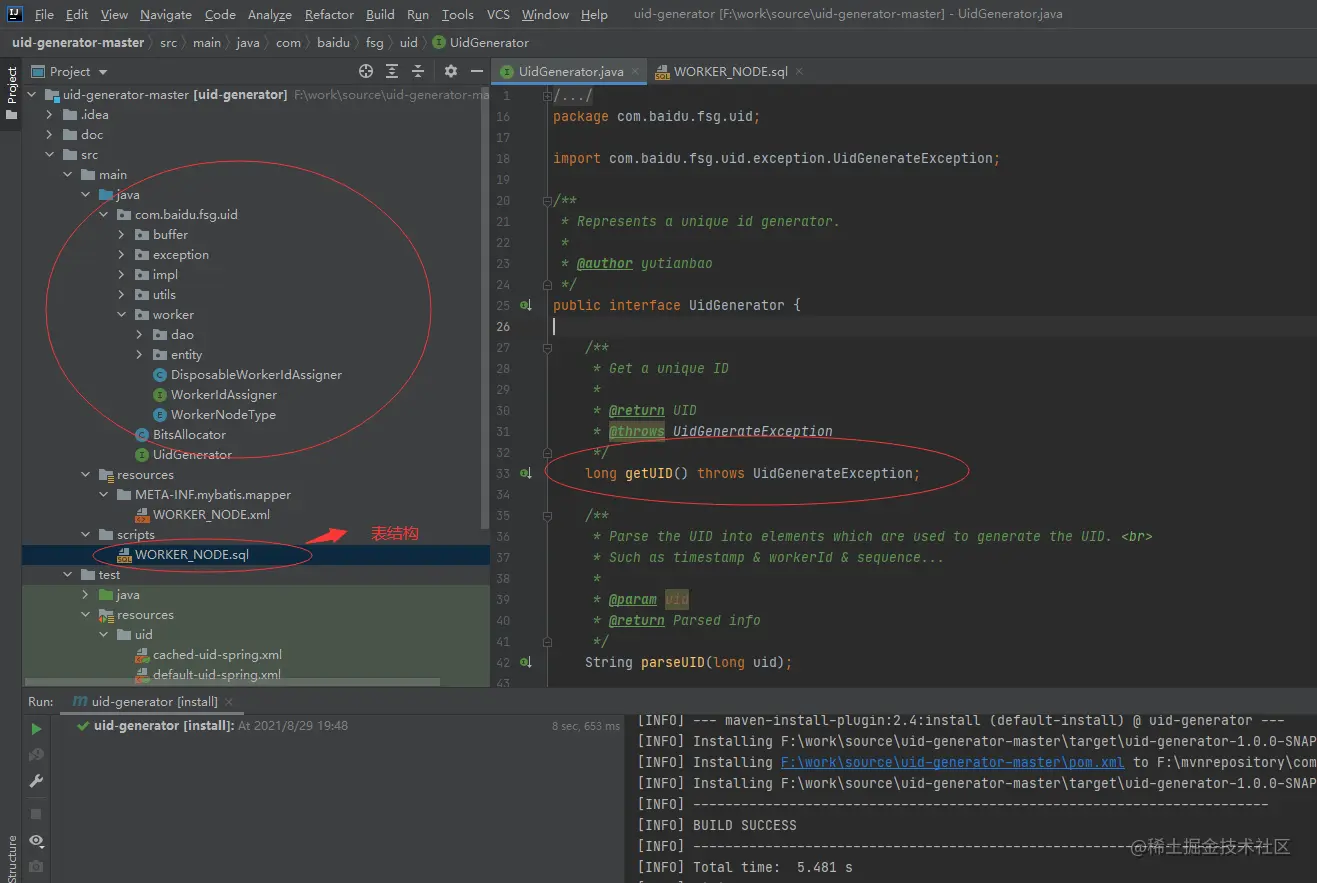This screenshot has height=883, width=1317.
Task: Click the Collapse All icon in Project panel
Action: coord(418,71)
